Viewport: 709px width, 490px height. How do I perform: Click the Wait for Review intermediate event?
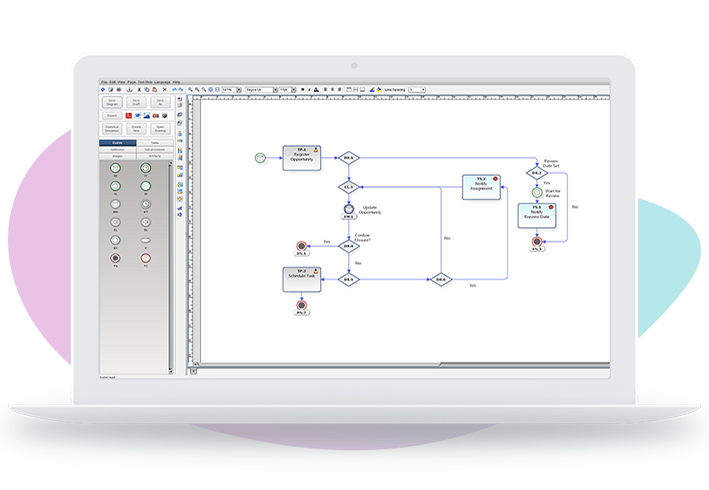537,193
